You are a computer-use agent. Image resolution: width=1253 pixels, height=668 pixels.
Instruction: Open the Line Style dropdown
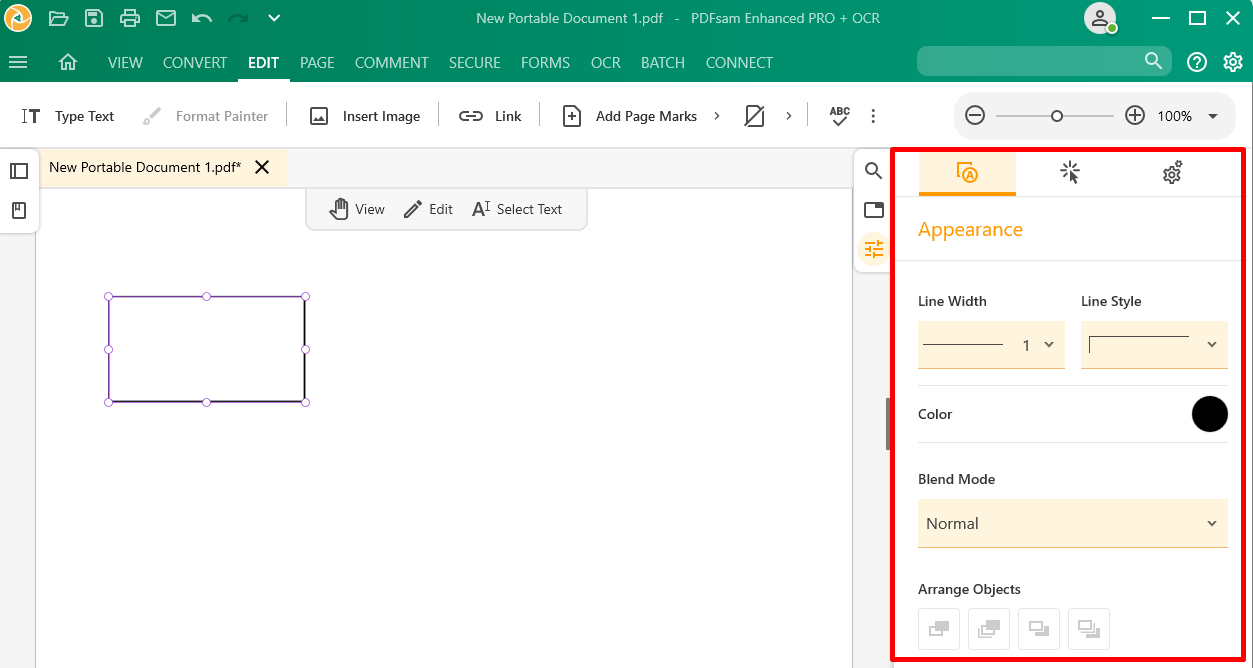coord(1154,345)
